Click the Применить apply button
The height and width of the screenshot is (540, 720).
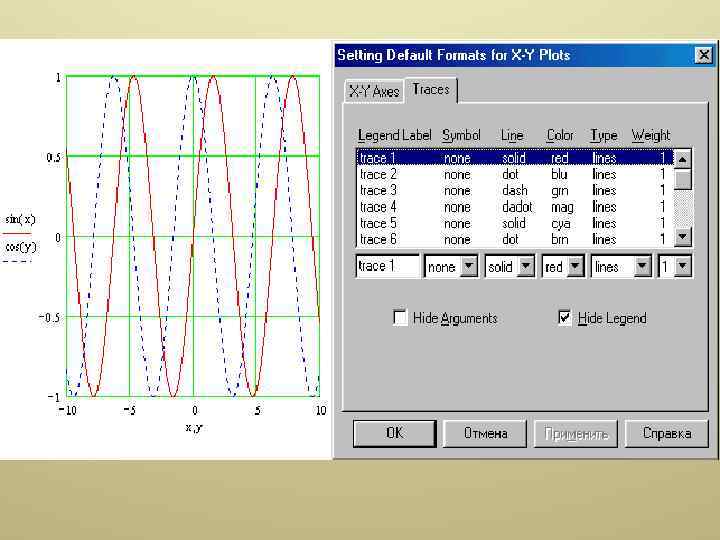(x=576, y=433)
